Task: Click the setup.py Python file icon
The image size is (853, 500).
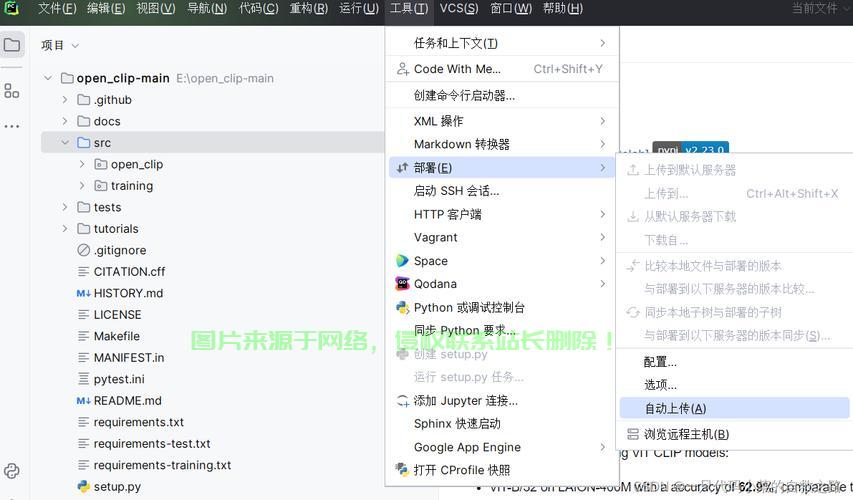Action: (x=83, y=486)
